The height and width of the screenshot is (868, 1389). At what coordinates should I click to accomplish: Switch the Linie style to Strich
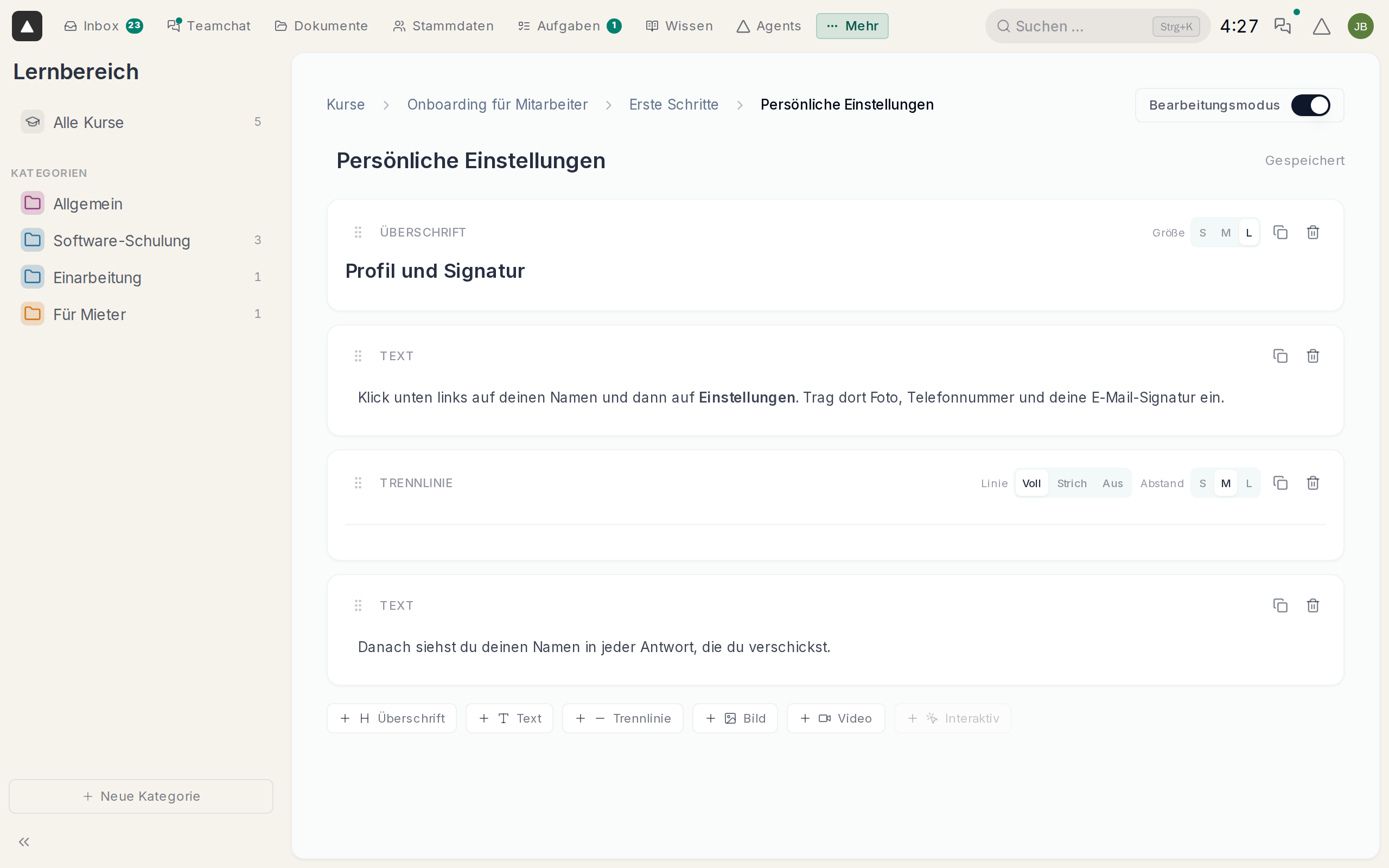point(1072,483)
